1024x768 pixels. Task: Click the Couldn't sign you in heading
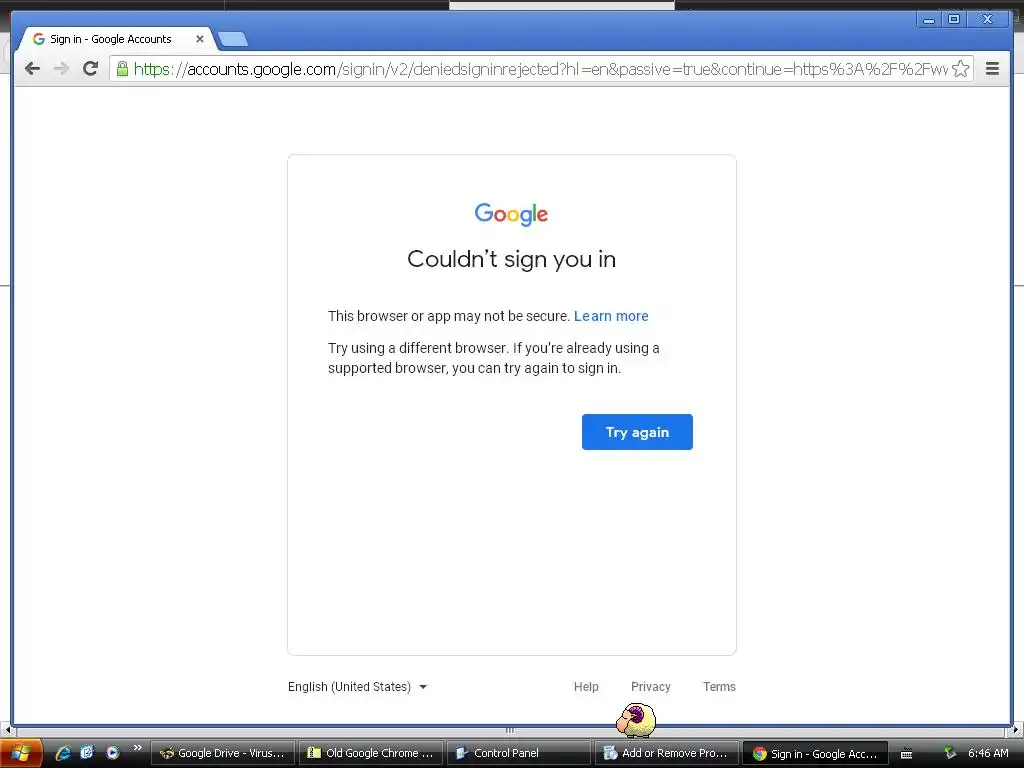click(x=511, y=259)
